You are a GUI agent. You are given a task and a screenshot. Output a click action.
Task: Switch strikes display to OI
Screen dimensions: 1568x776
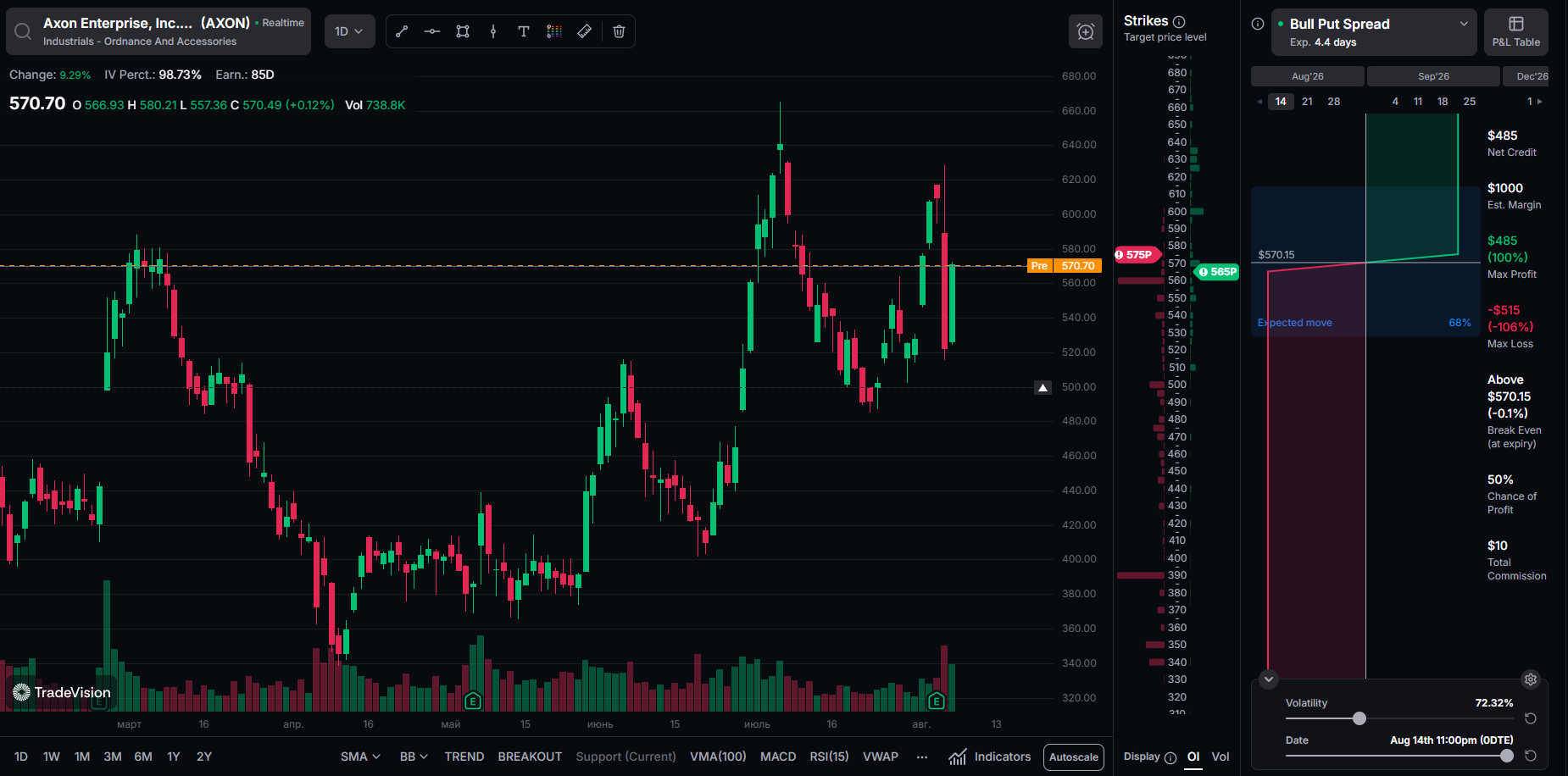[1193, 757]
